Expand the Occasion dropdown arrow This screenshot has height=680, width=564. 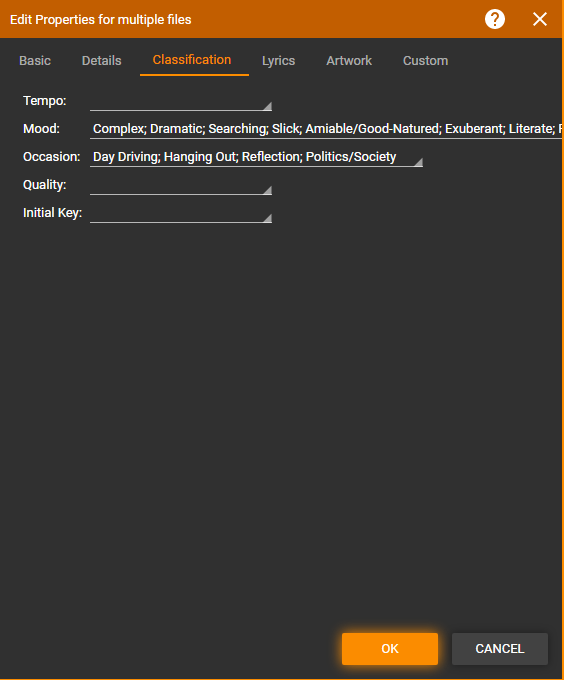[418, 162]
